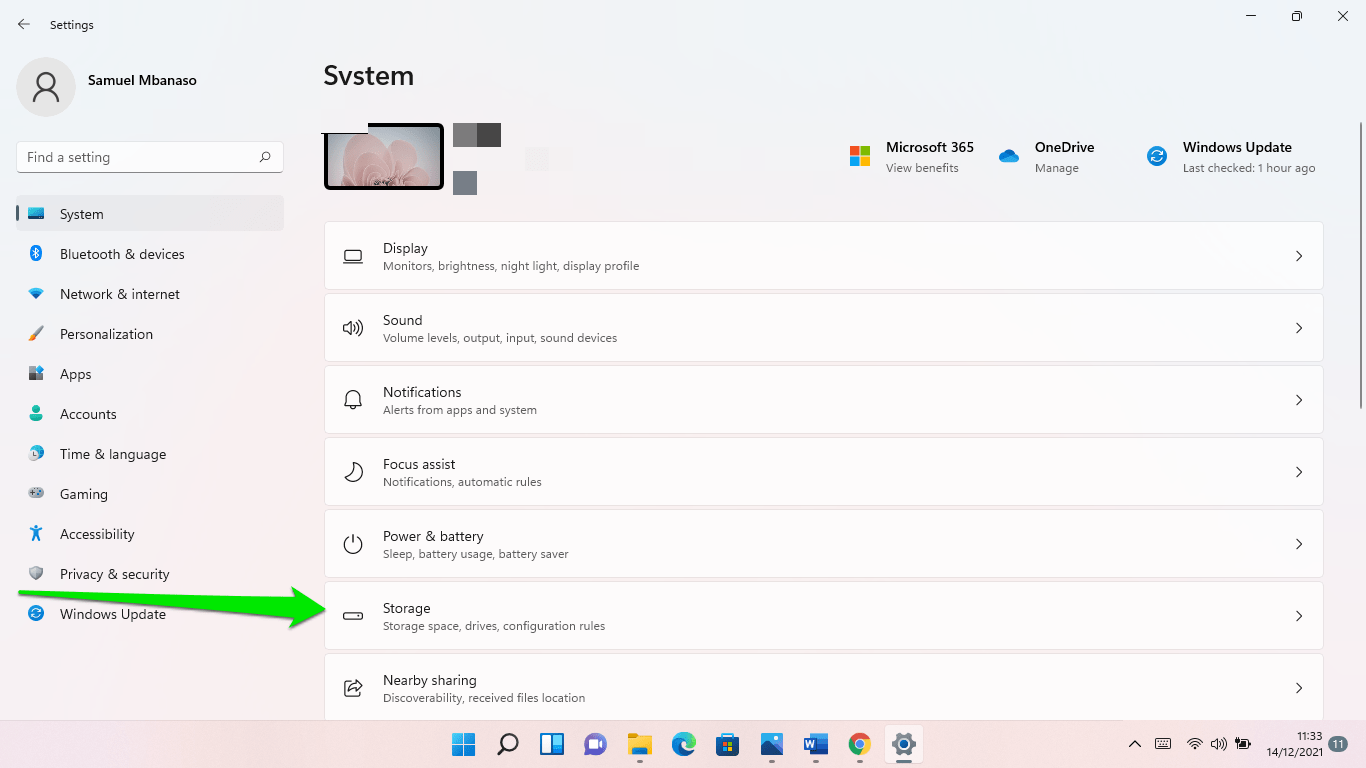Viewport: 1366px width, 768px height.
Task: Open taskbar Search
Action: (x=508, y=744)
